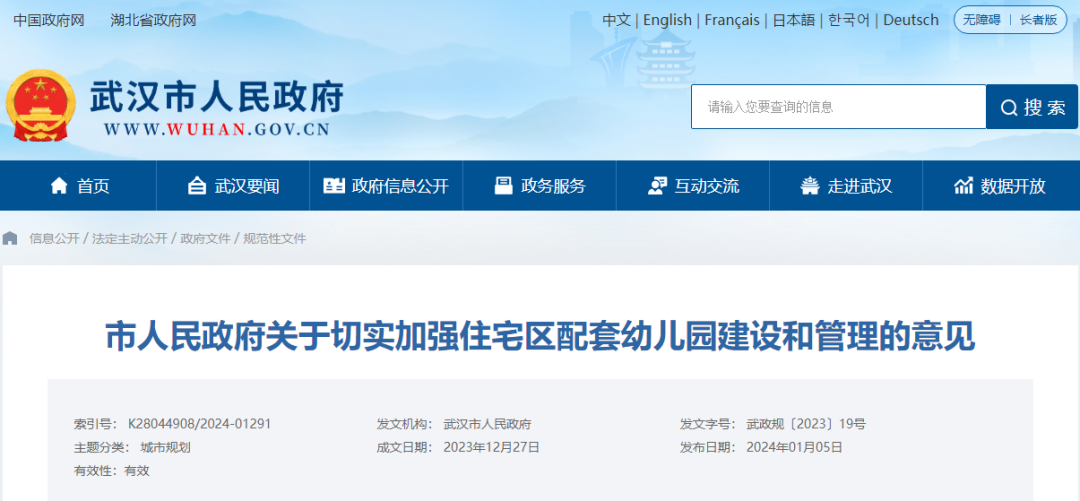Screen dimensions: 1080x501
Task: Open 互动交流 nav item
Action: 692,185
